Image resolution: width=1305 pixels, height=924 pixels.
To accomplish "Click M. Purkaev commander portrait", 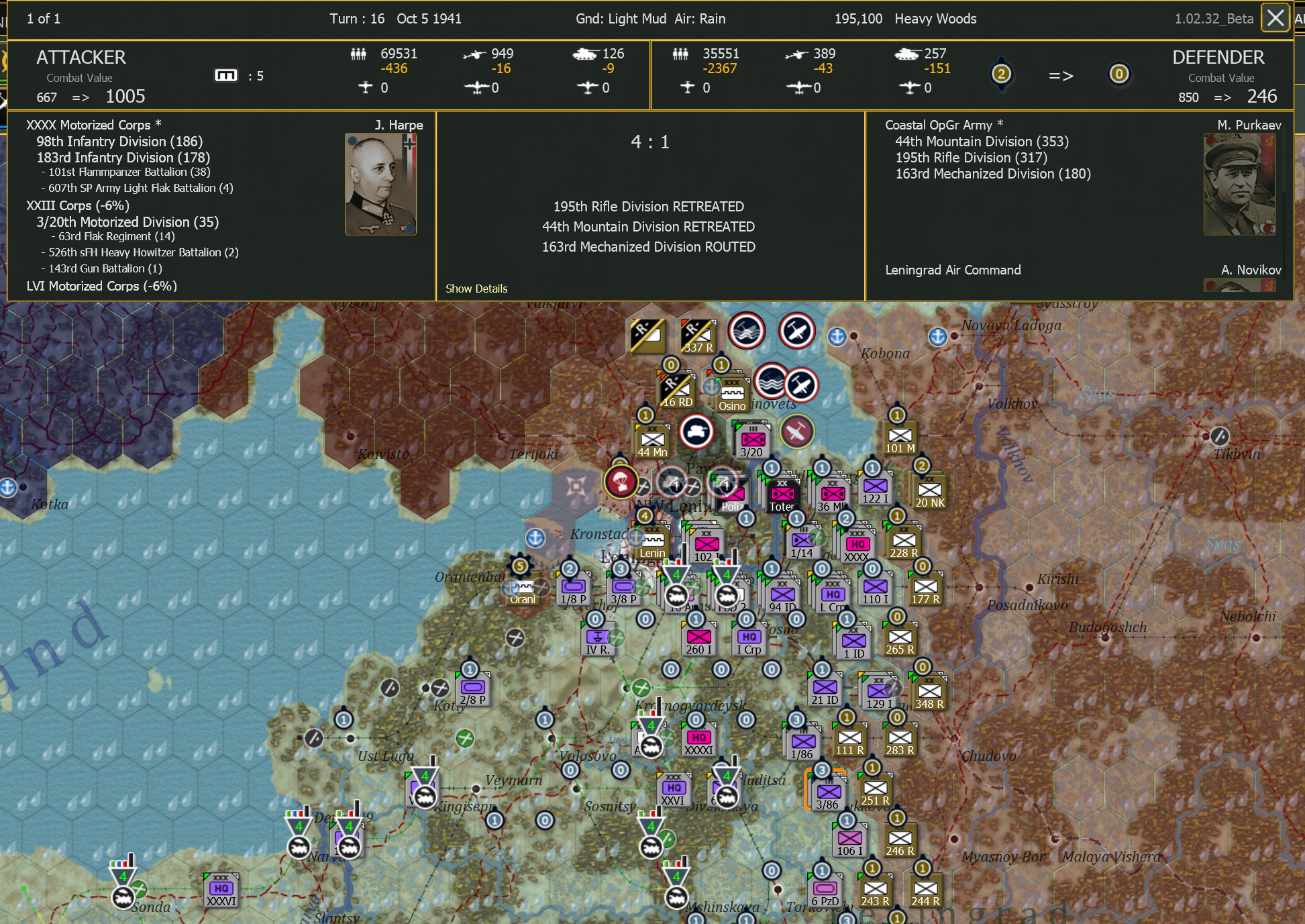I will tap(1239, 184).
